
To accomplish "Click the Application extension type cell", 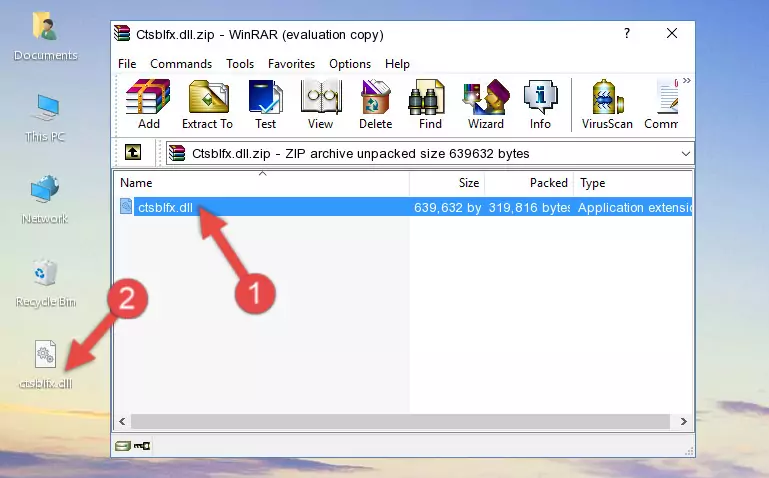I will [635, 207].
